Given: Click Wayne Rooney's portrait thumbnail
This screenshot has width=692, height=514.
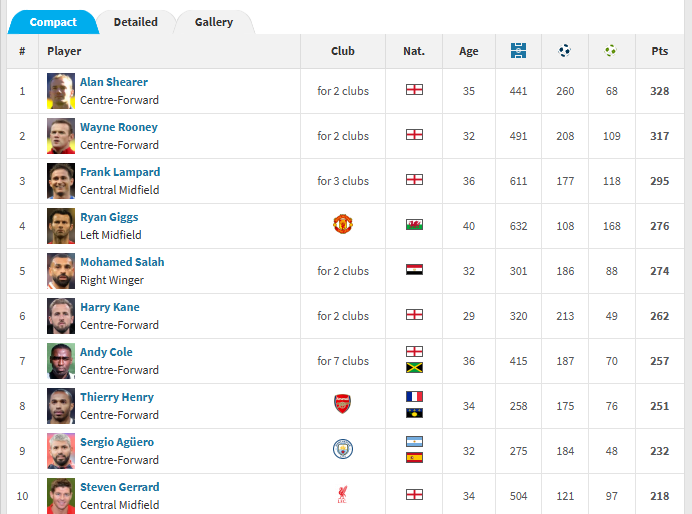Looking at the screenshot, I should (x=61, y=136).
